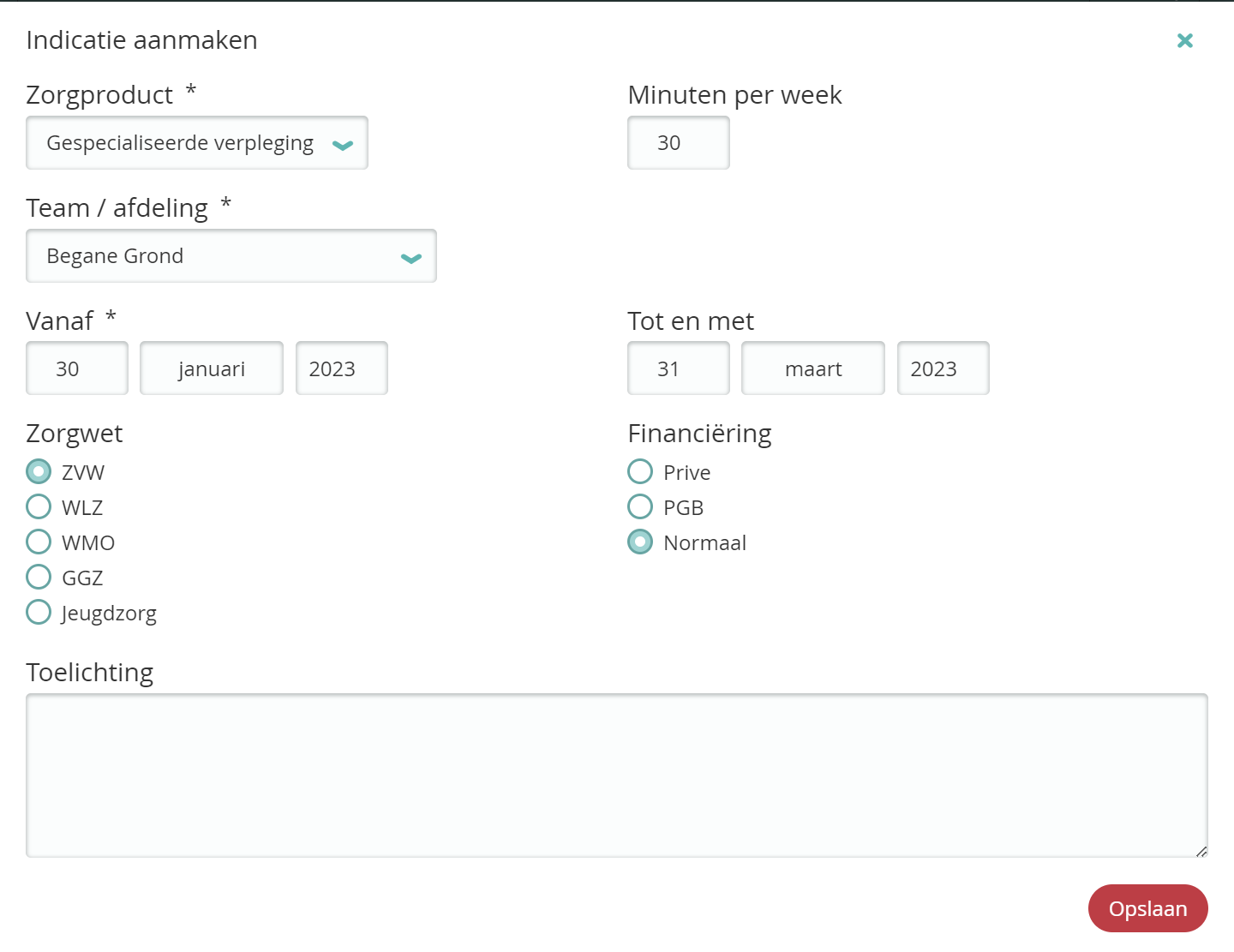Click the Vanaf day field

[77, 368]
